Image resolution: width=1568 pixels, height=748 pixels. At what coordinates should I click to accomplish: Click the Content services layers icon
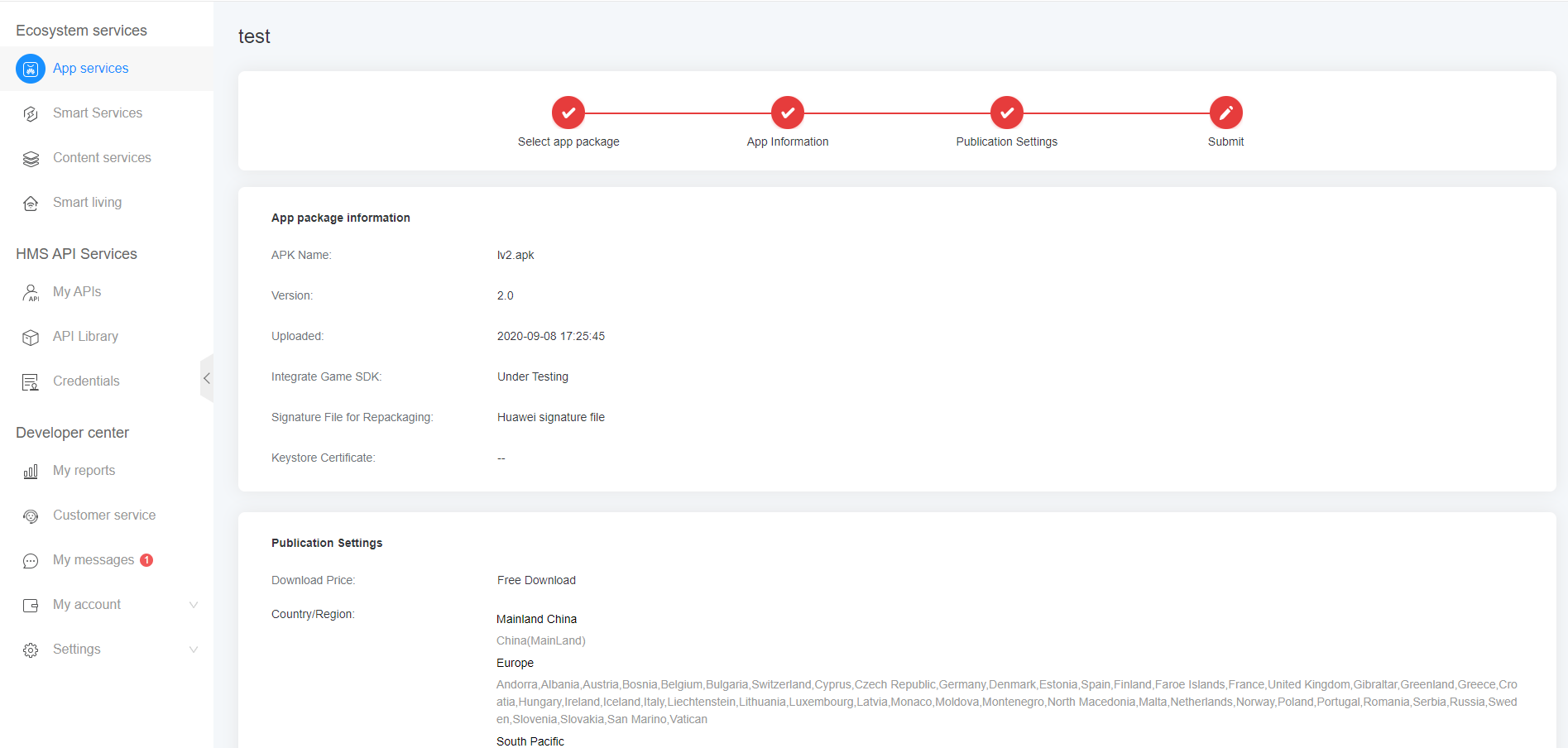coord(31,159)
